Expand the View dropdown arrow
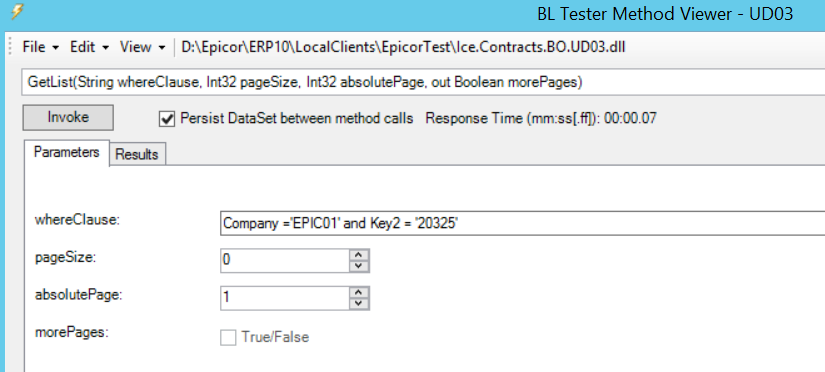The image size is (825, 372). (162, 48)
